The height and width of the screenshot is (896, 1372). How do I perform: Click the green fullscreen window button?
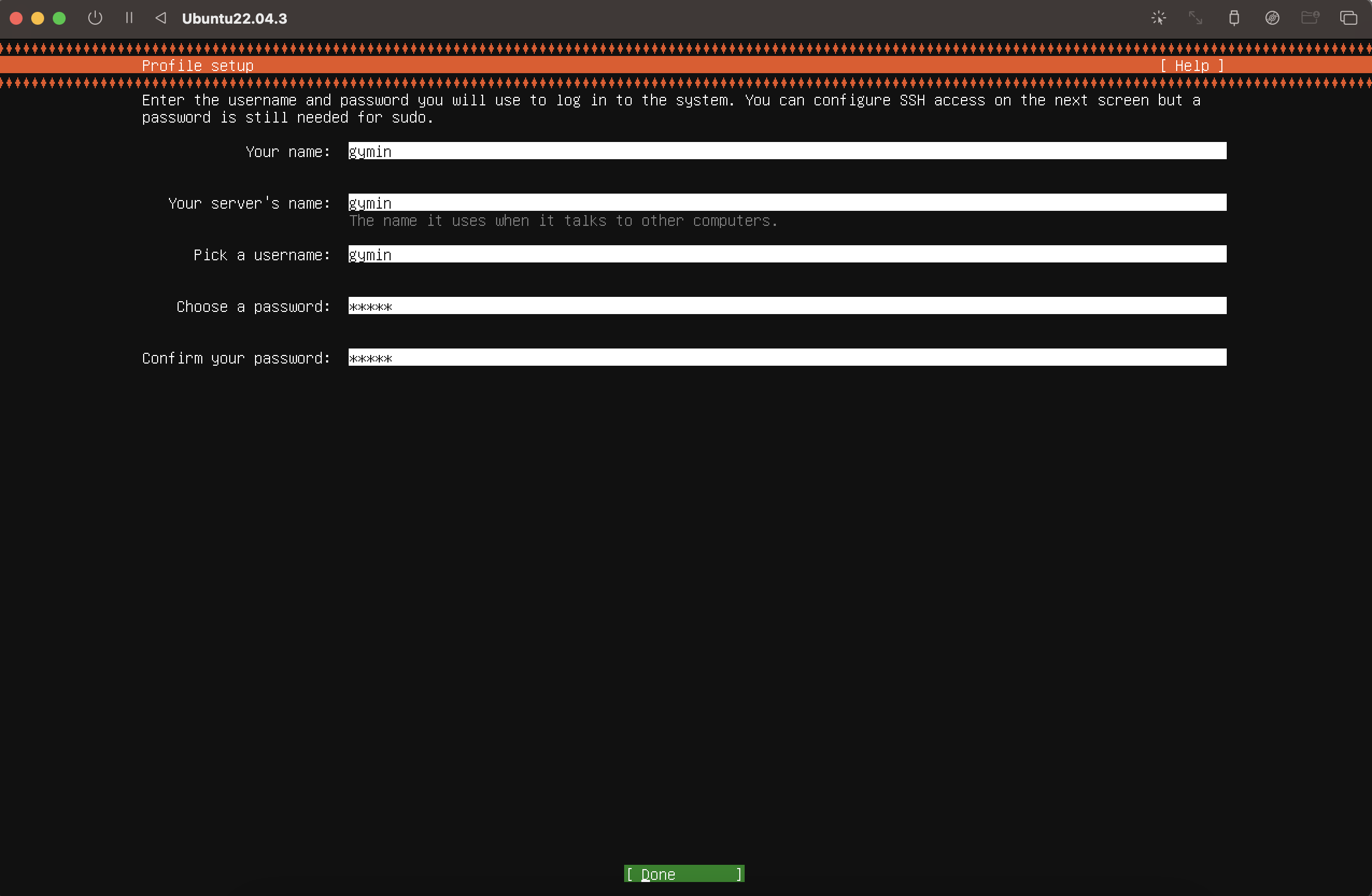pos(59,18)
